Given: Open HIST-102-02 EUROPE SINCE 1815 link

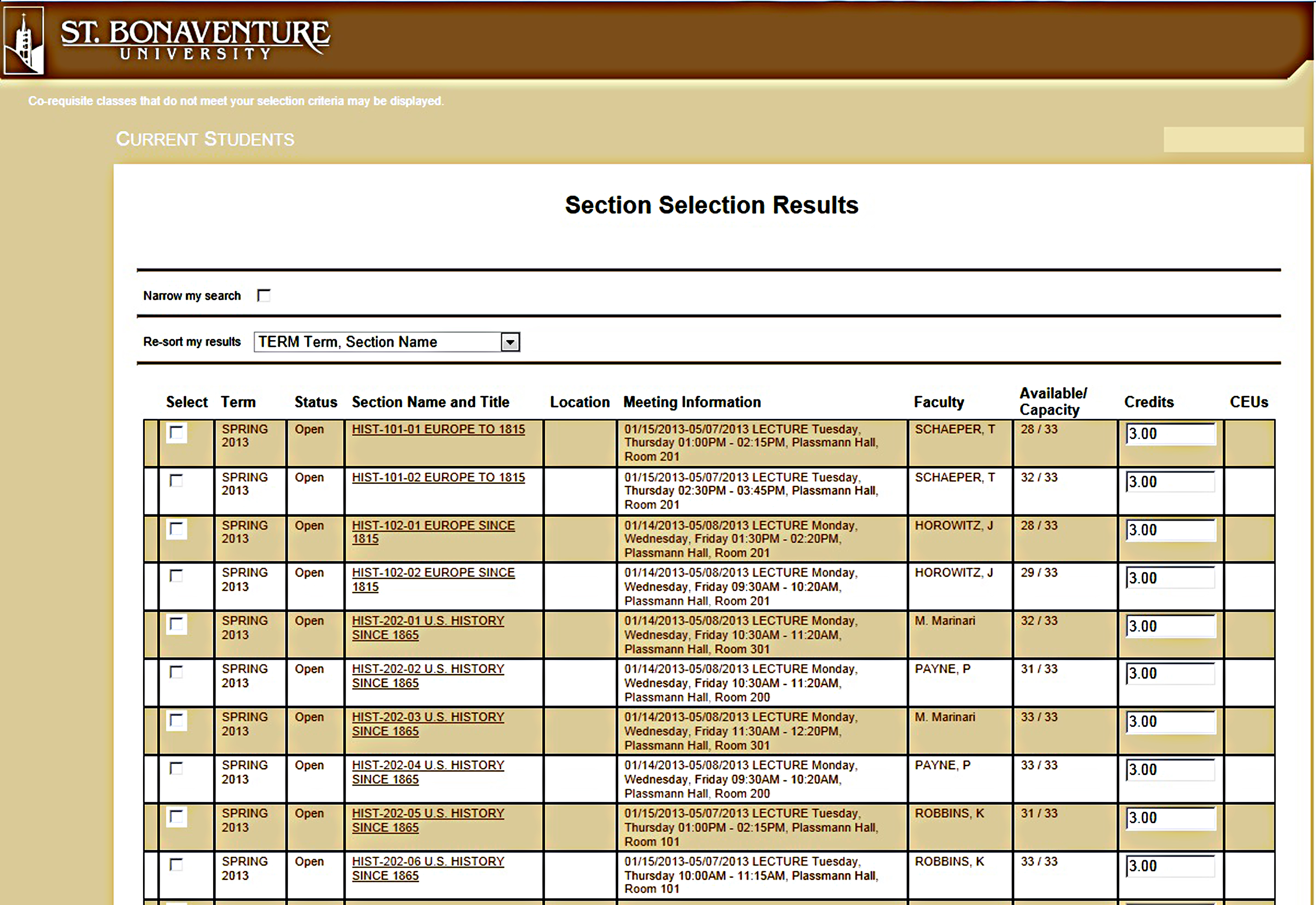Looking at the screenshot, I should pos(433,579).
